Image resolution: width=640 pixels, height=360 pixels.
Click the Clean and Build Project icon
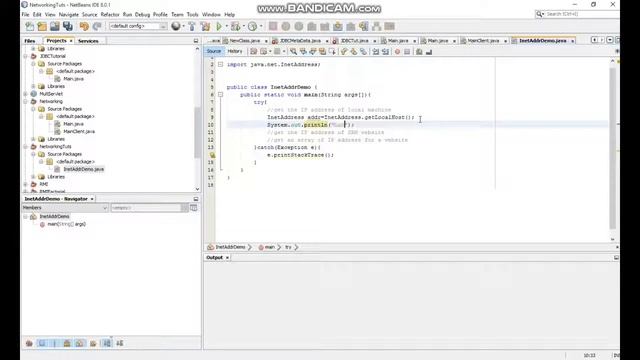pos(205,27)
